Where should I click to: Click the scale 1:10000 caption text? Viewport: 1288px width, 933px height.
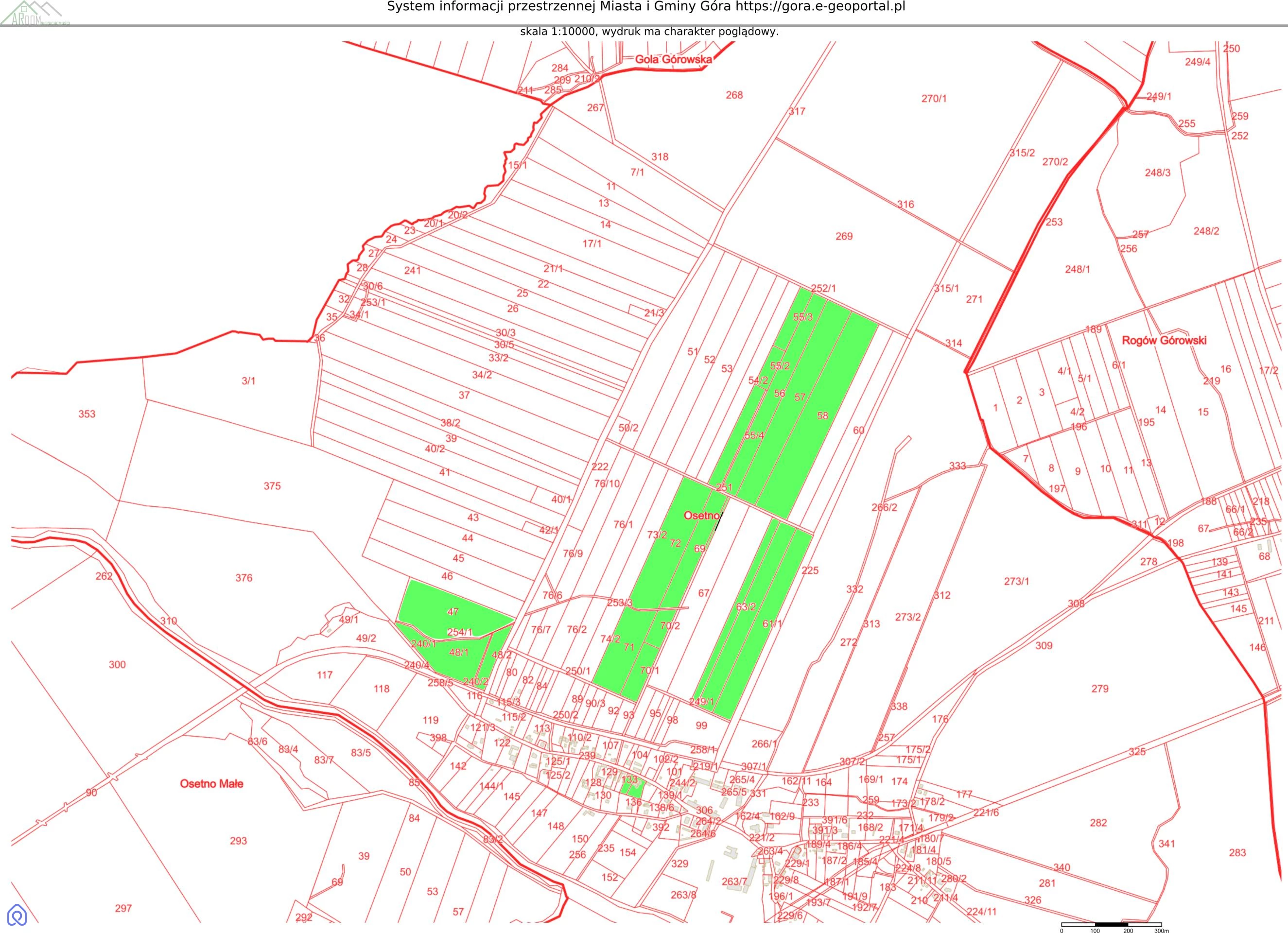[649, 32]
